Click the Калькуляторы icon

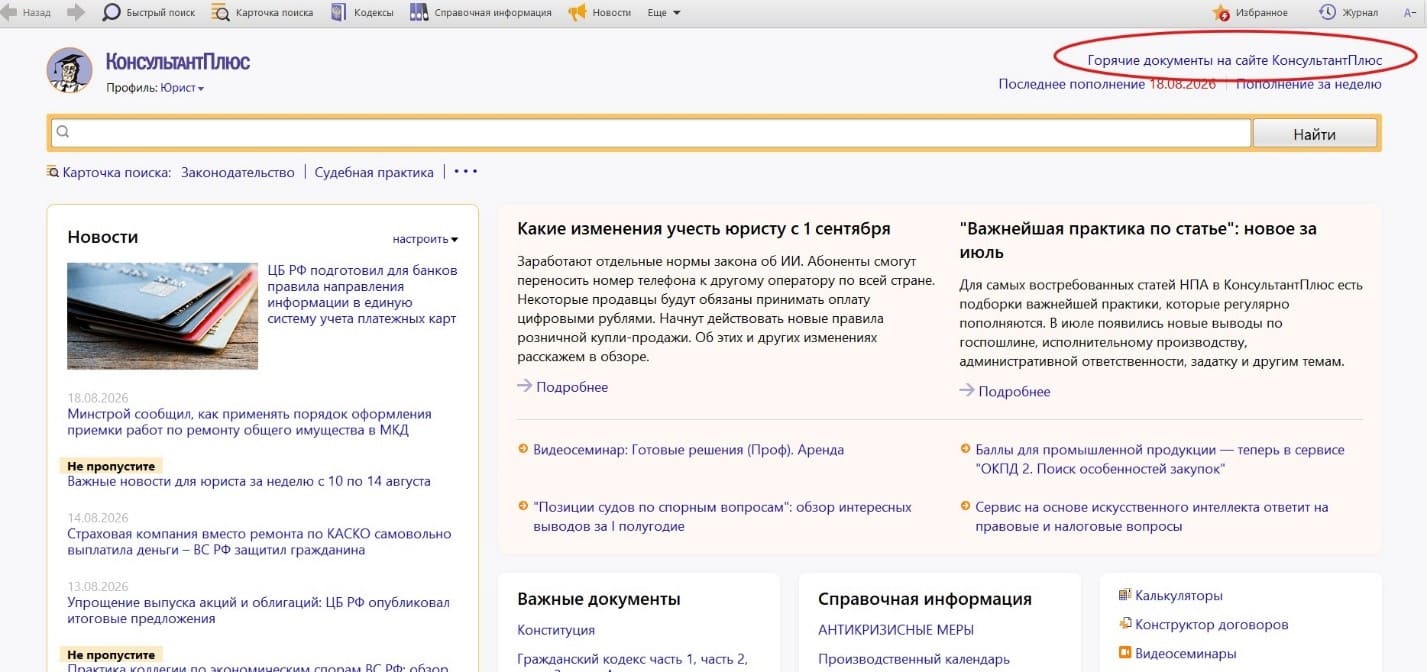click(1125, 595)
